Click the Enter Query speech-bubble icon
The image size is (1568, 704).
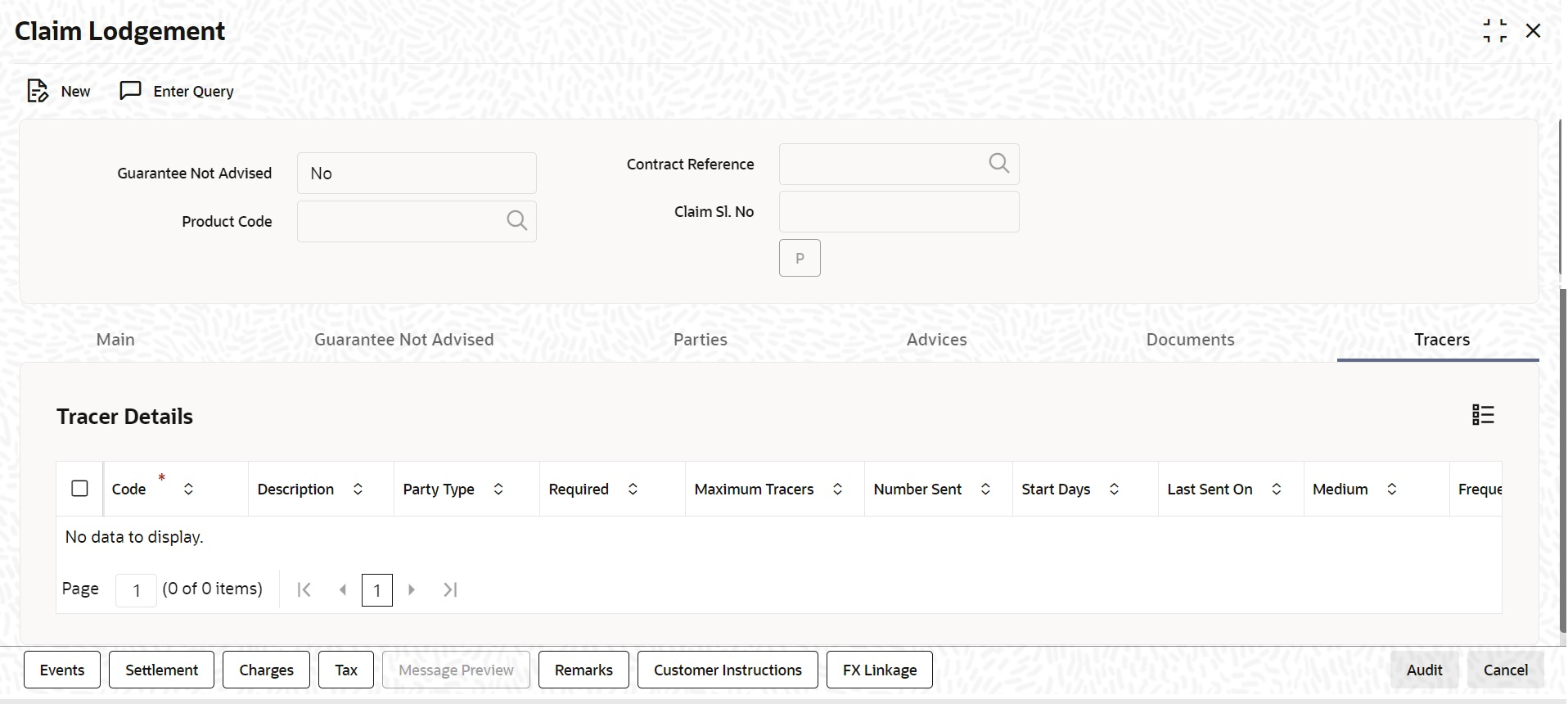(130, 91)
